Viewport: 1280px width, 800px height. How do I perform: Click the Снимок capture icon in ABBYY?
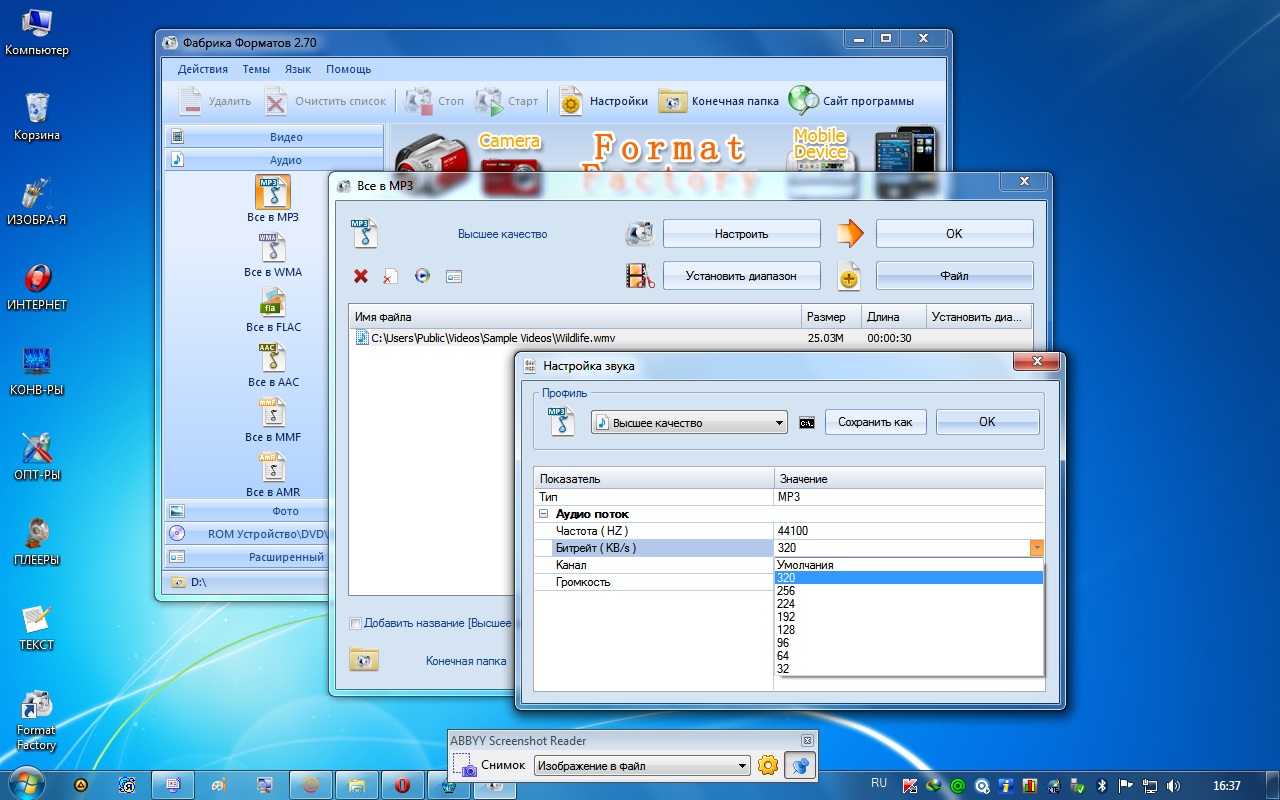click(465, 765)
